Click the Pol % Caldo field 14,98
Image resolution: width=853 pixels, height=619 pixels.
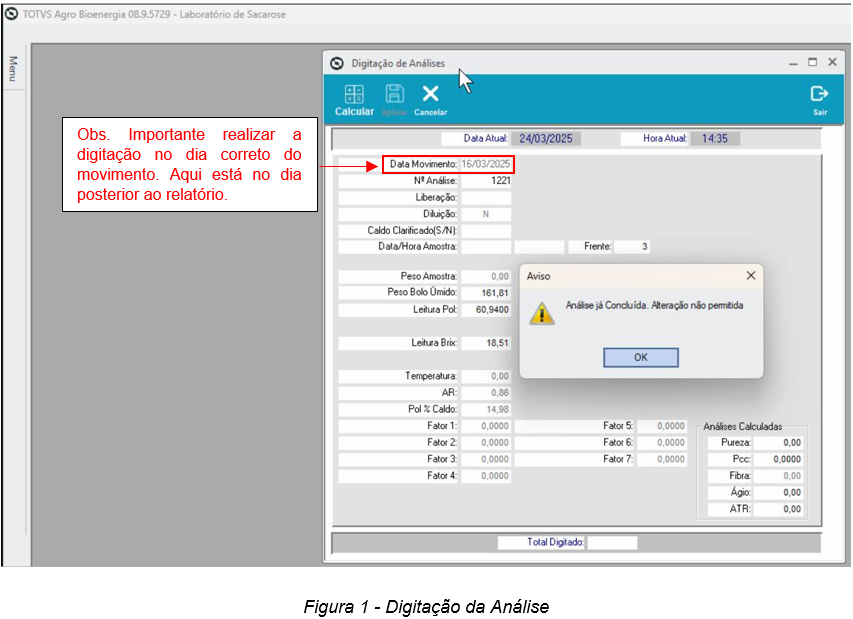point(486,409)
